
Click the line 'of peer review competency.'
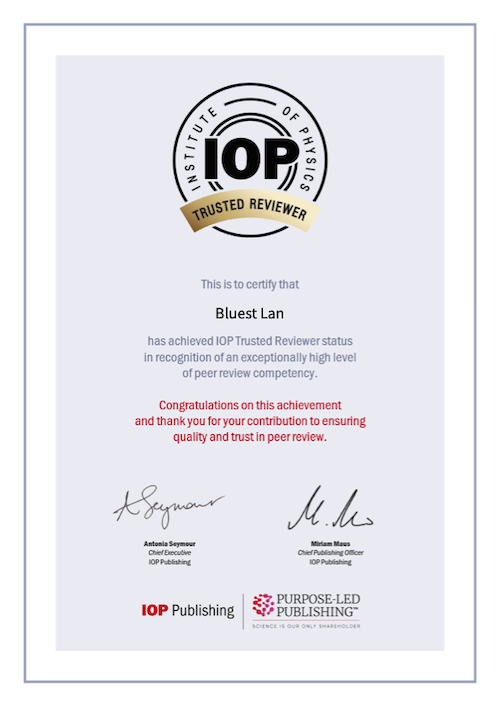(250, 373)
